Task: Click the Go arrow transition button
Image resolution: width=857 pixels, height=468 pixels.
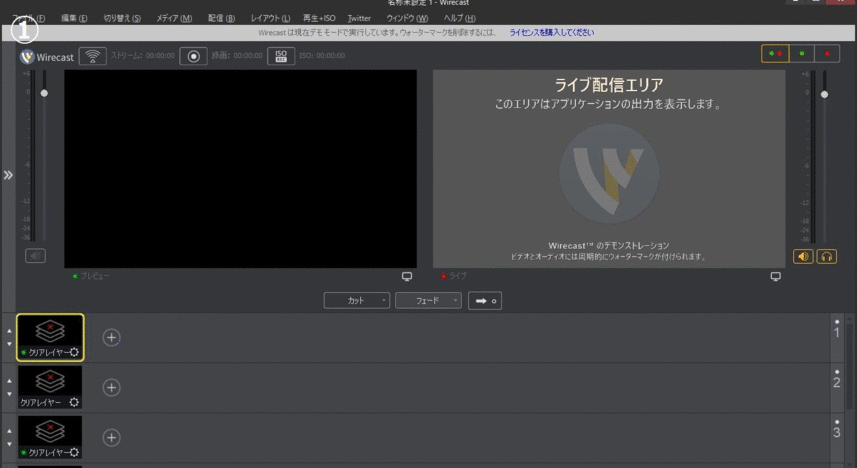Action: (485, 301)
